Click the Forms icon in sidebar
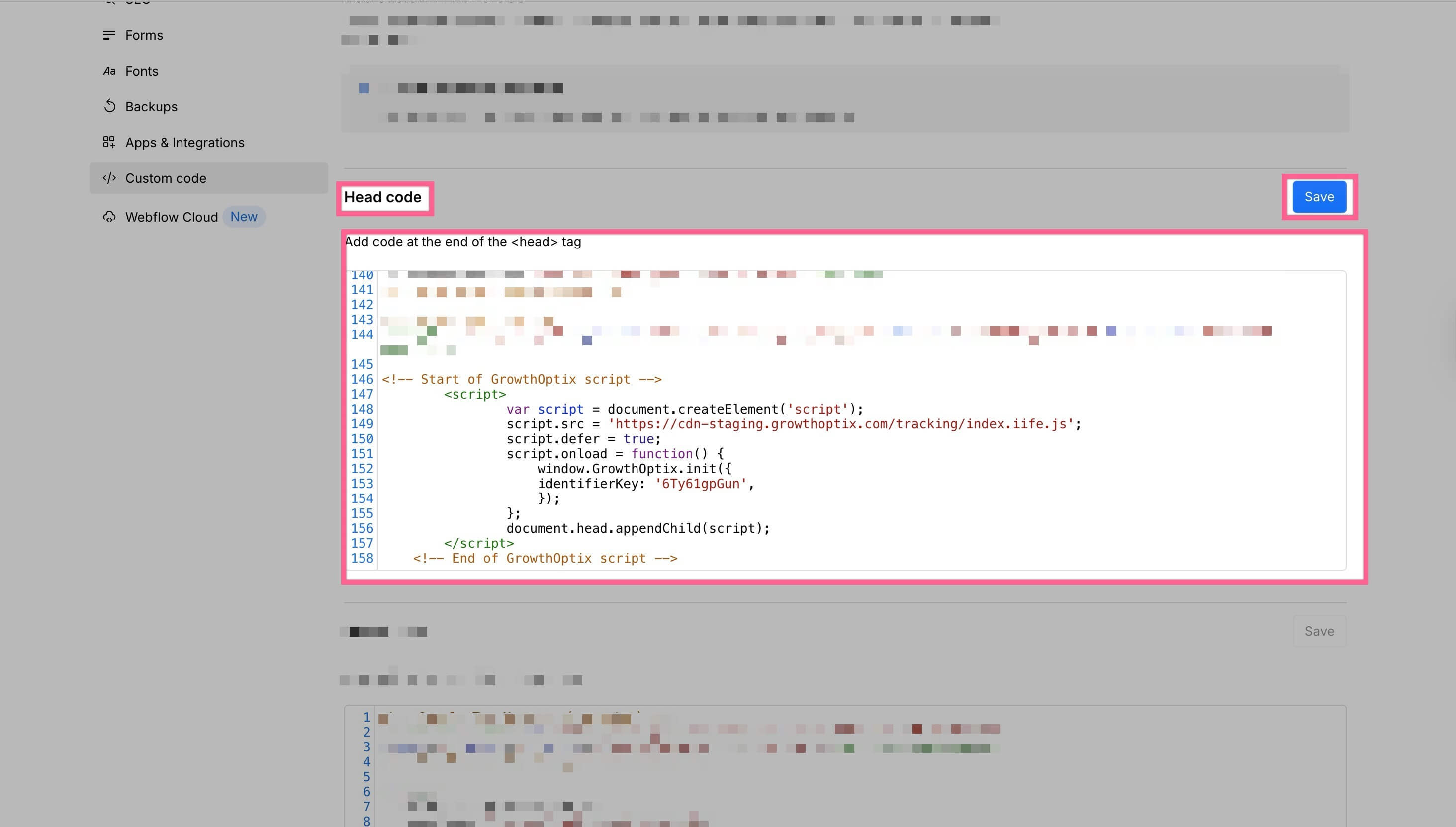This screenshot has height=827, width=1456. click(109, 35)
